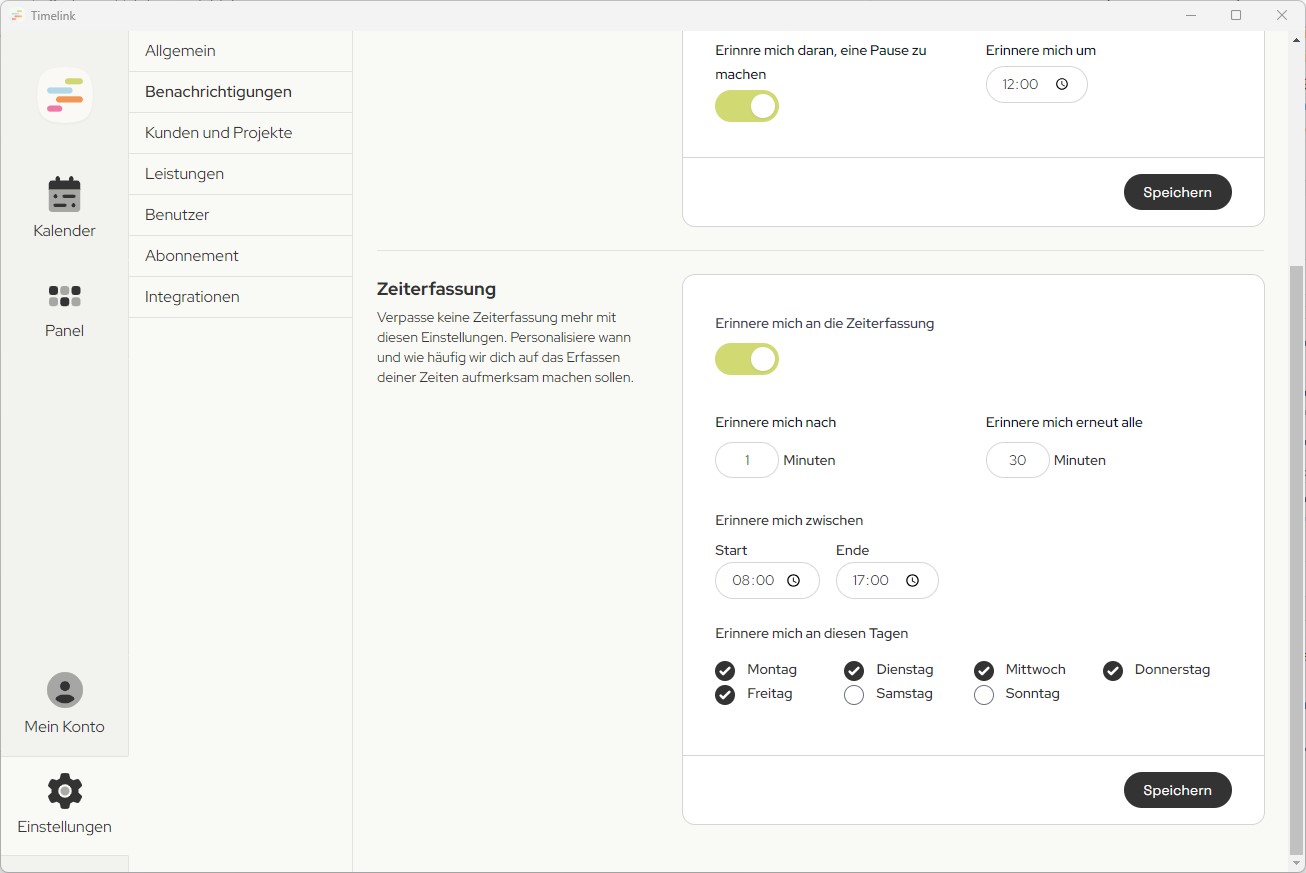Check the Samstag checkbox
Screen dimensions: 1306x873
tap(854, 694)
